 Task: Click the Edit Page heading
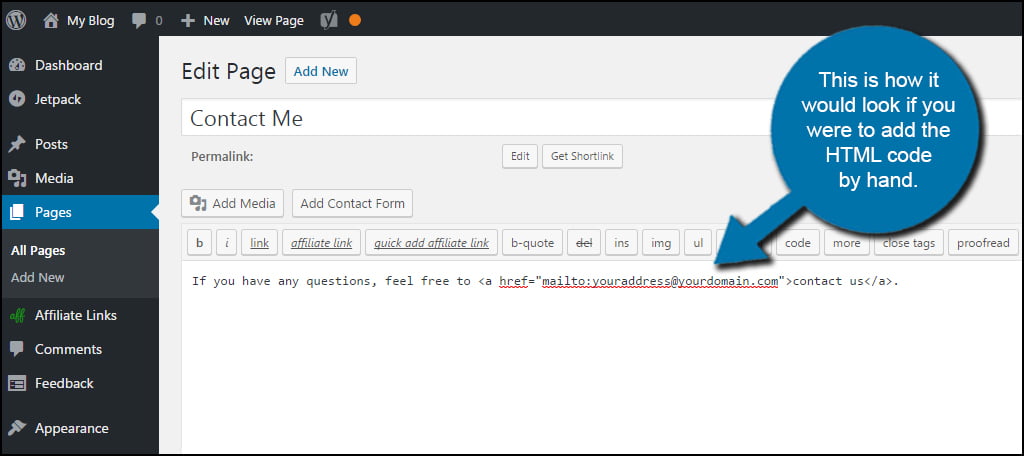[229, 71]
